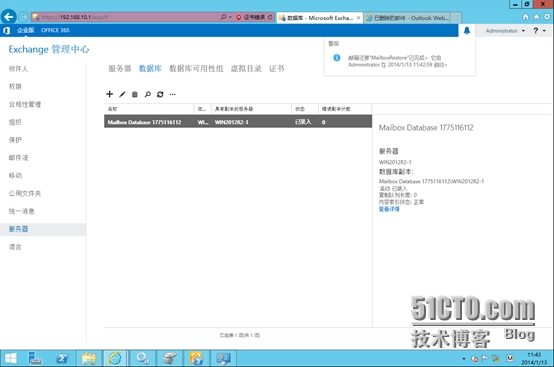Open 组织 in left navigation
Screen dimensions: 554x367
point(15,122)
